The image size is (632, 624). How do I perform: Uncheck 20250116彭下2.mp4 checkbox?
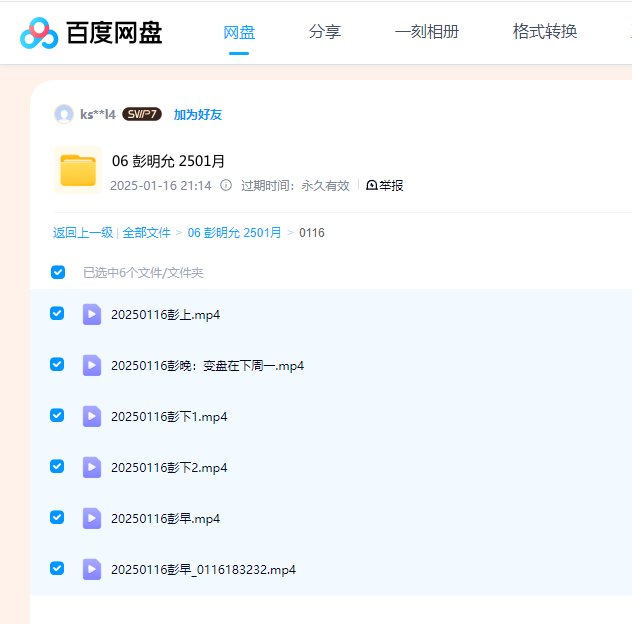tap(57, 466)
